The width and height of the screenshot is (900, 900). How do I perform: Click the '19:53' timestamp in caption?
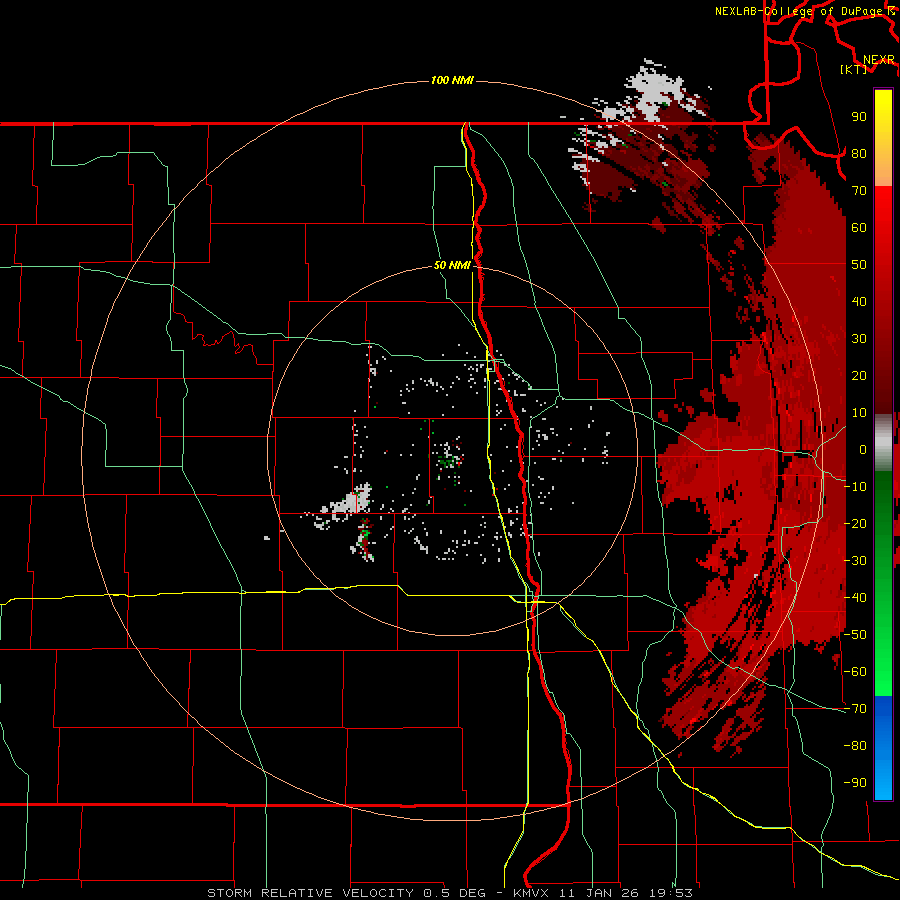pos(670,893)
